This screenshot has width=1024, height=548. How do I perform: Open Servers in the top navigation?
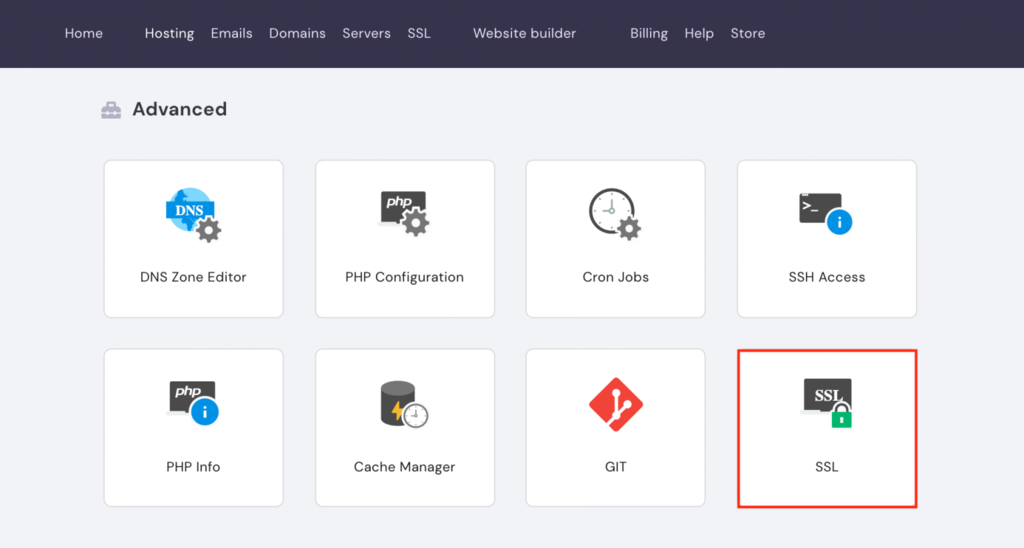(x=366, y=33)
